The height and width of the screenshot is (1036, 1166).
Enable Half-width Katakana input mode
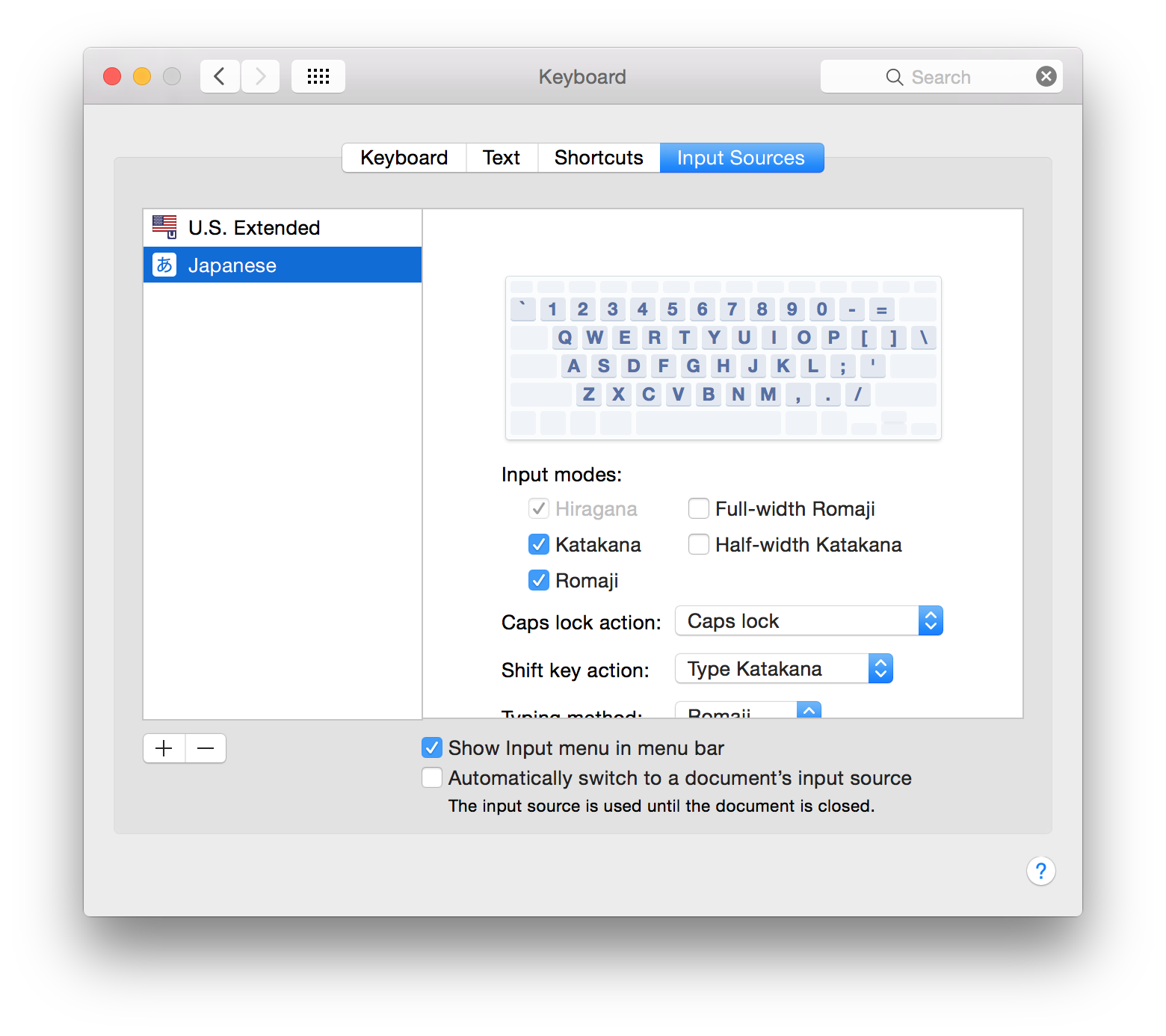pos(699,544)
